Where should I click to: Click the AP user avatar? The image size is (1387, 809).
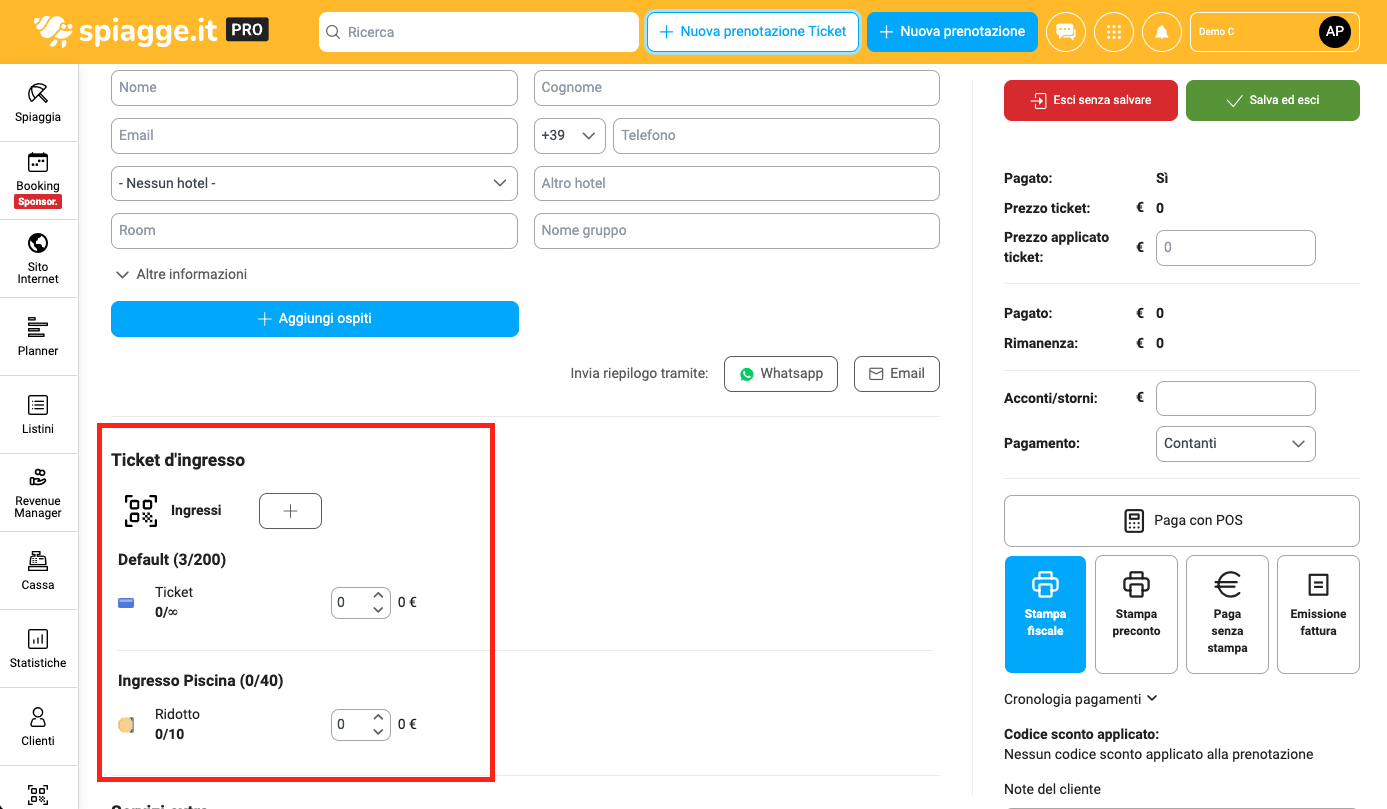1335,32
